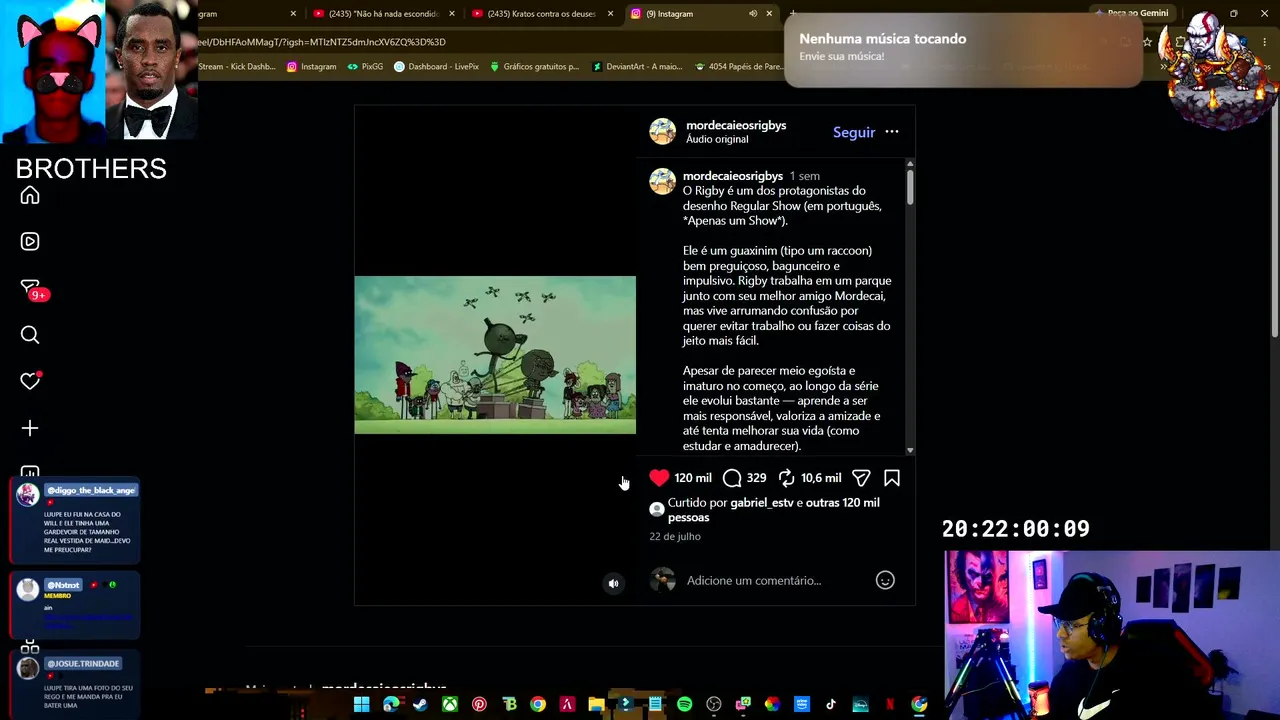Open Spotify from the taskbar
The width and height of the screenshot is (1280, 720).
pyautogui.click(x=684, y=705)
